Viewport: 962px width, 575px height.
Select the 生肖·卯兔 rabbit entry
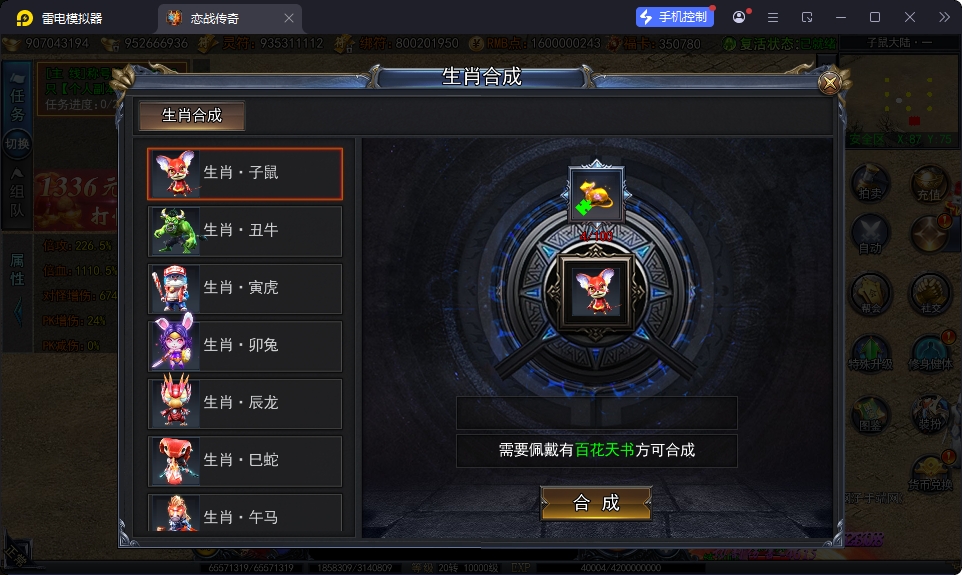tap(245, 345)
